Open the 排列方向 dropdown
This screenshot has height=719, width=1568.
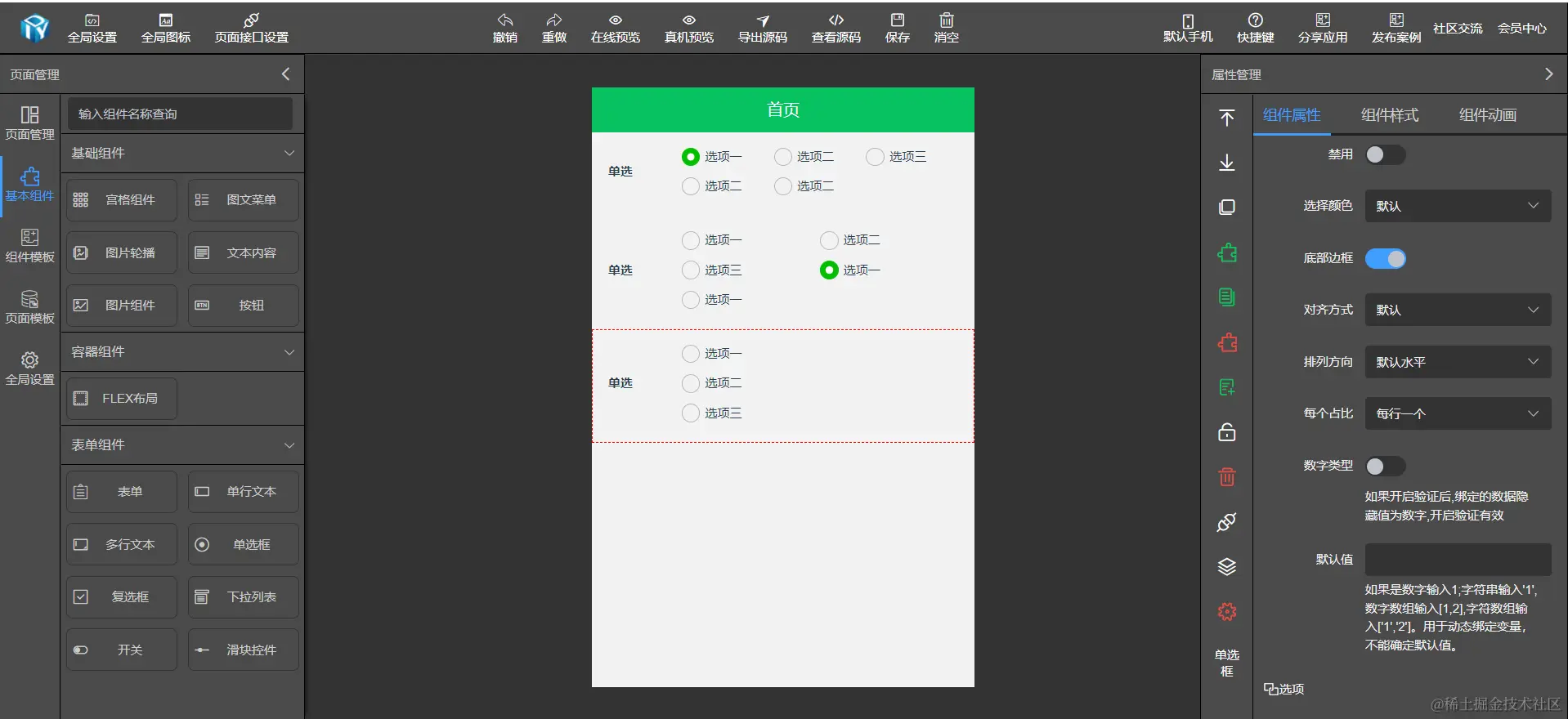point(1458,362)
